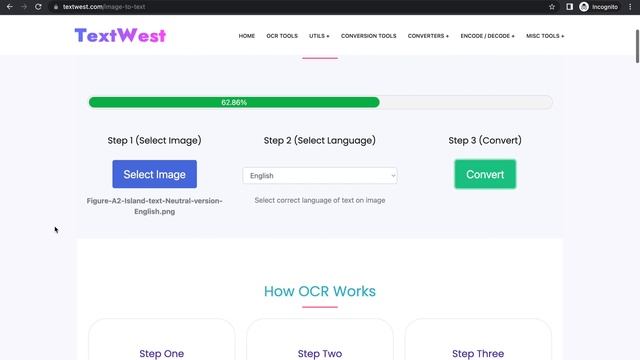Click the Step Two card heading
640x360 pixels.
[x=320, y=353]
